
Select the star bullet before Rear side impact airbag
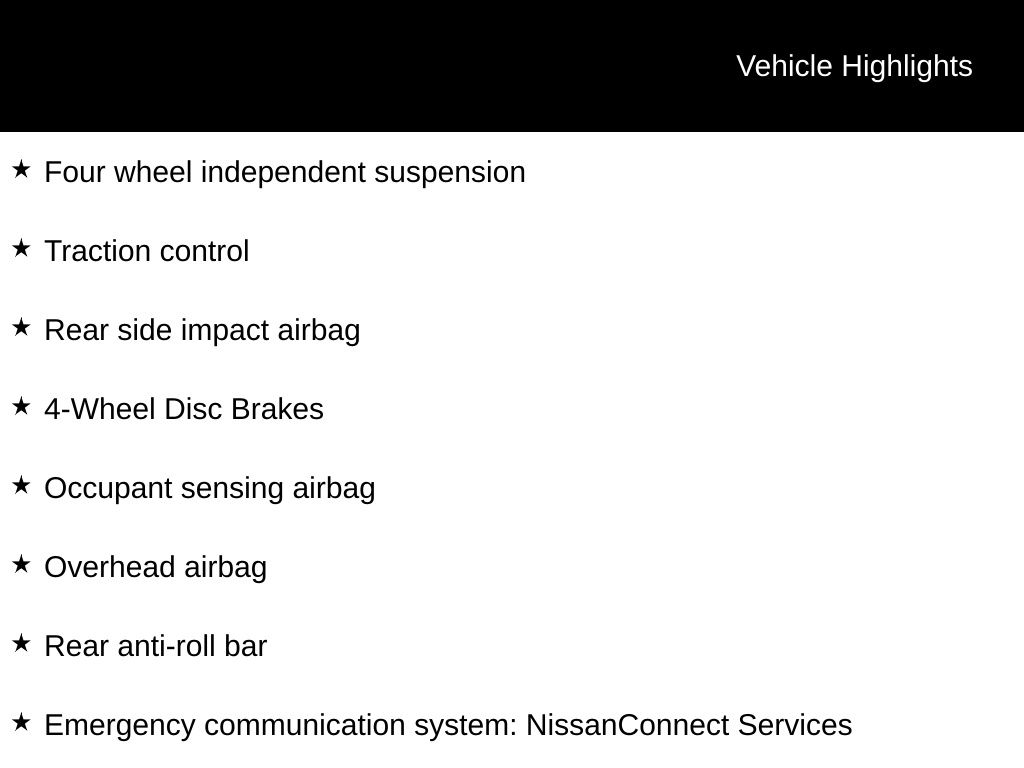click(x=21, y=328)
